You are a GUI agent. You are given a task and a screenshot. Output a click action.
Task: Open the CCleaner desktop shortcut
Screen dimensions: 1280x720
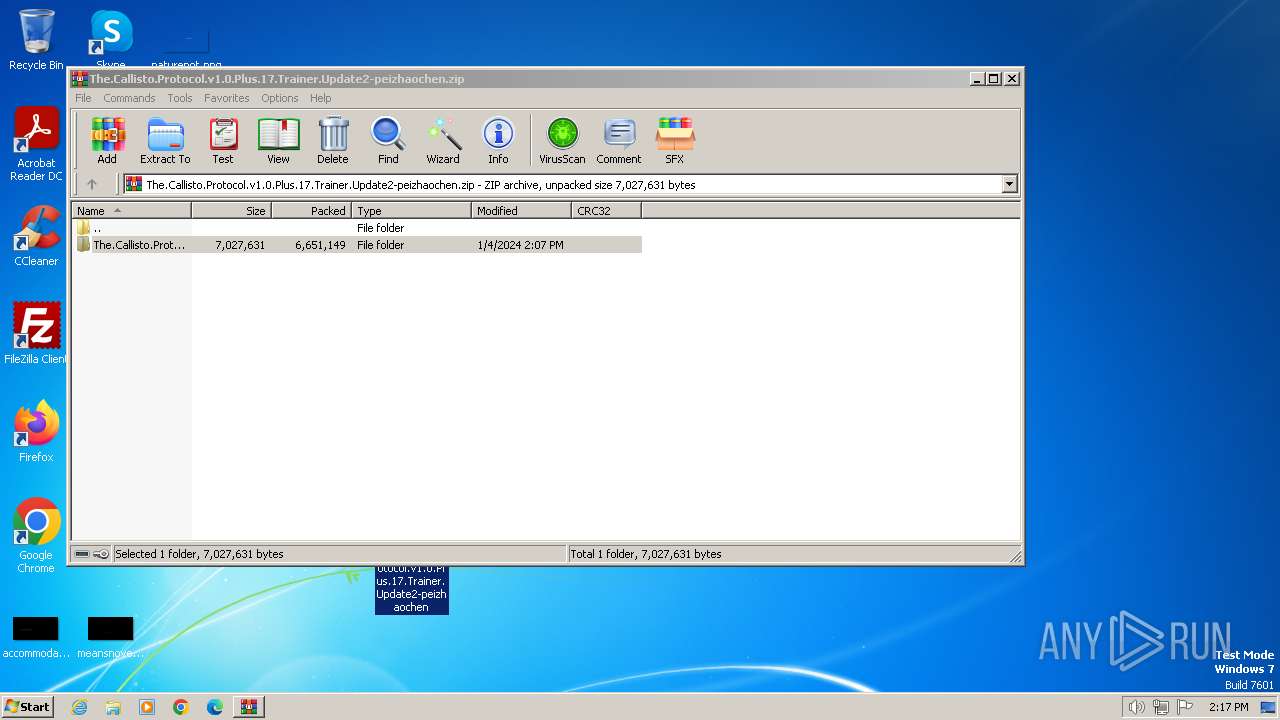tap(36, 236)
